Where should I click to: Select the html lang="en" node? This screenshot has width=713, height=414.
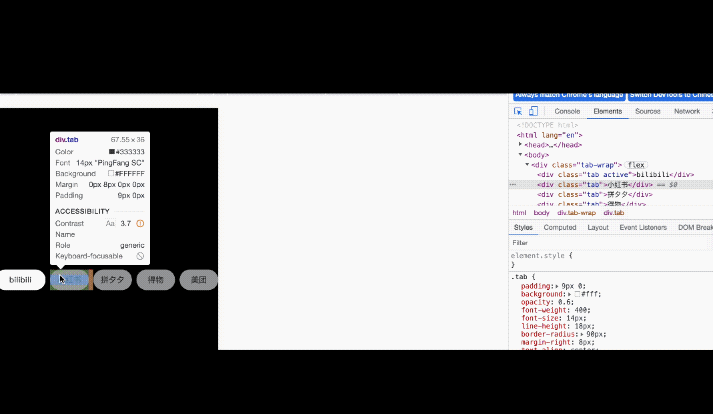[549, 135]
